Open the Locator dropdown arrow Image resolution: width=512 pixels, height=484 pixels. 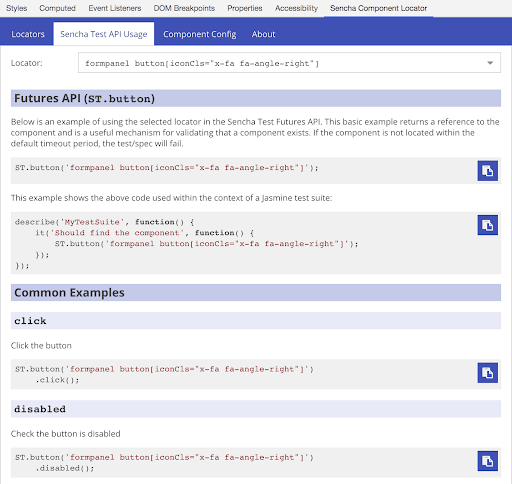tap(490, 63)
